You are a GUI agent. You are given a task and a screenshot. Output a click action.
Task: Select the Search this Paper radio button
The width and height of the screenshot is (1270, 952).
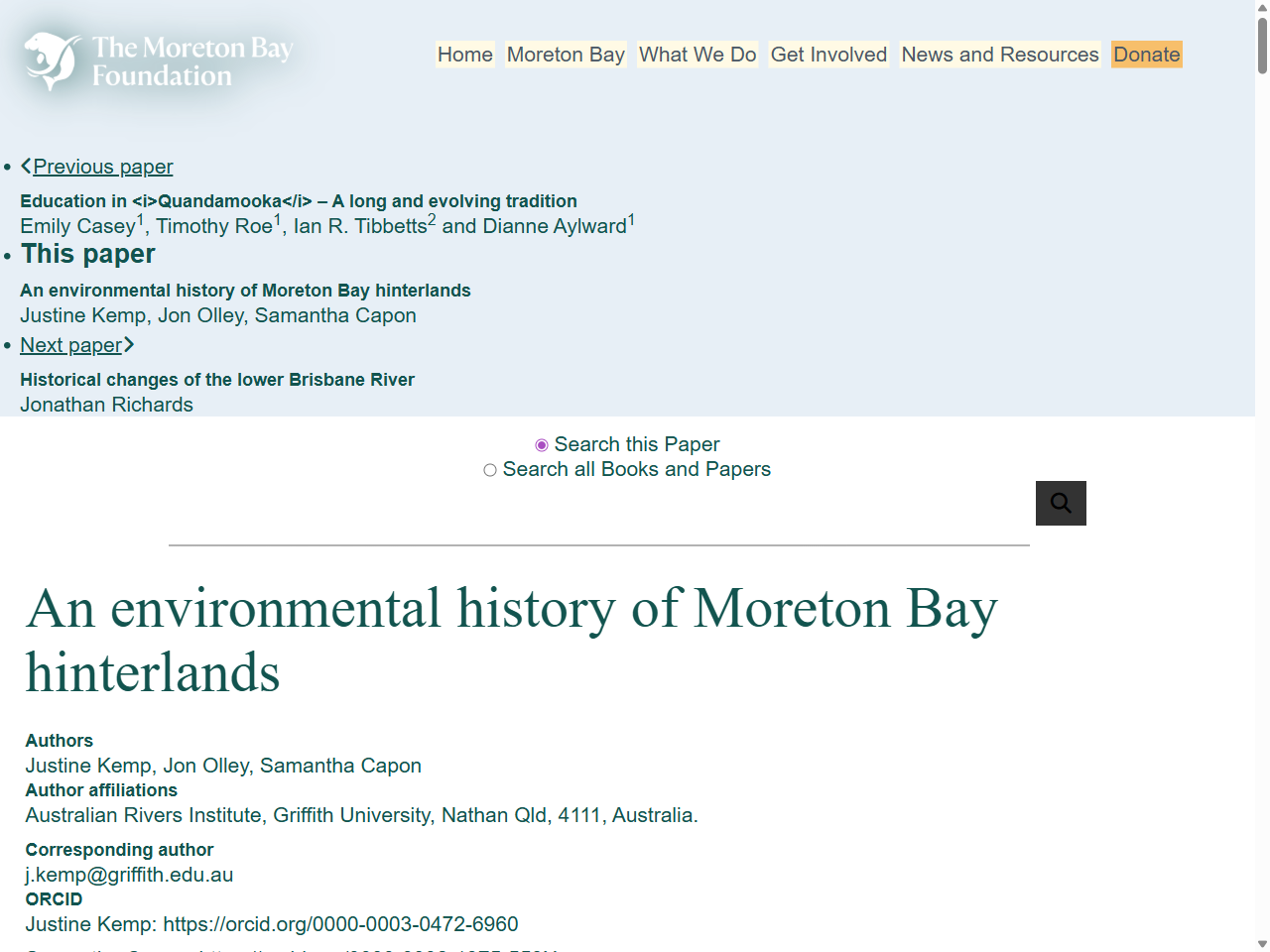542,445
